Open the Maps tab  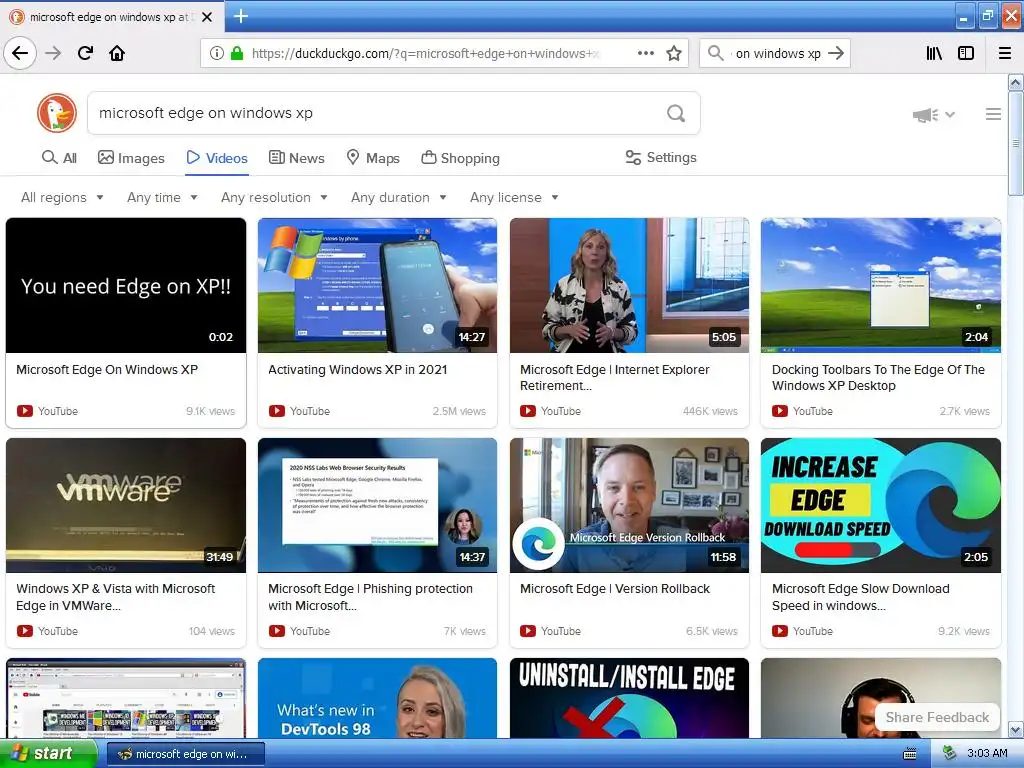[373, 158]
